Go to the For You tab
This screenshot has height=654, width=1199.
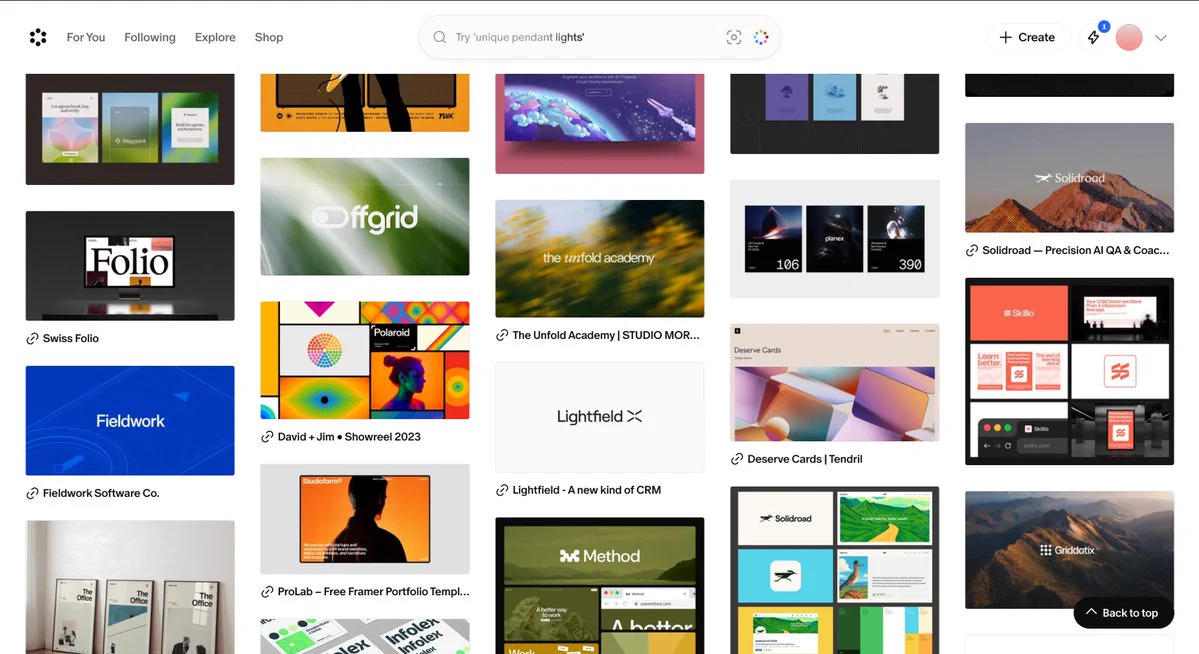(86, 37)
